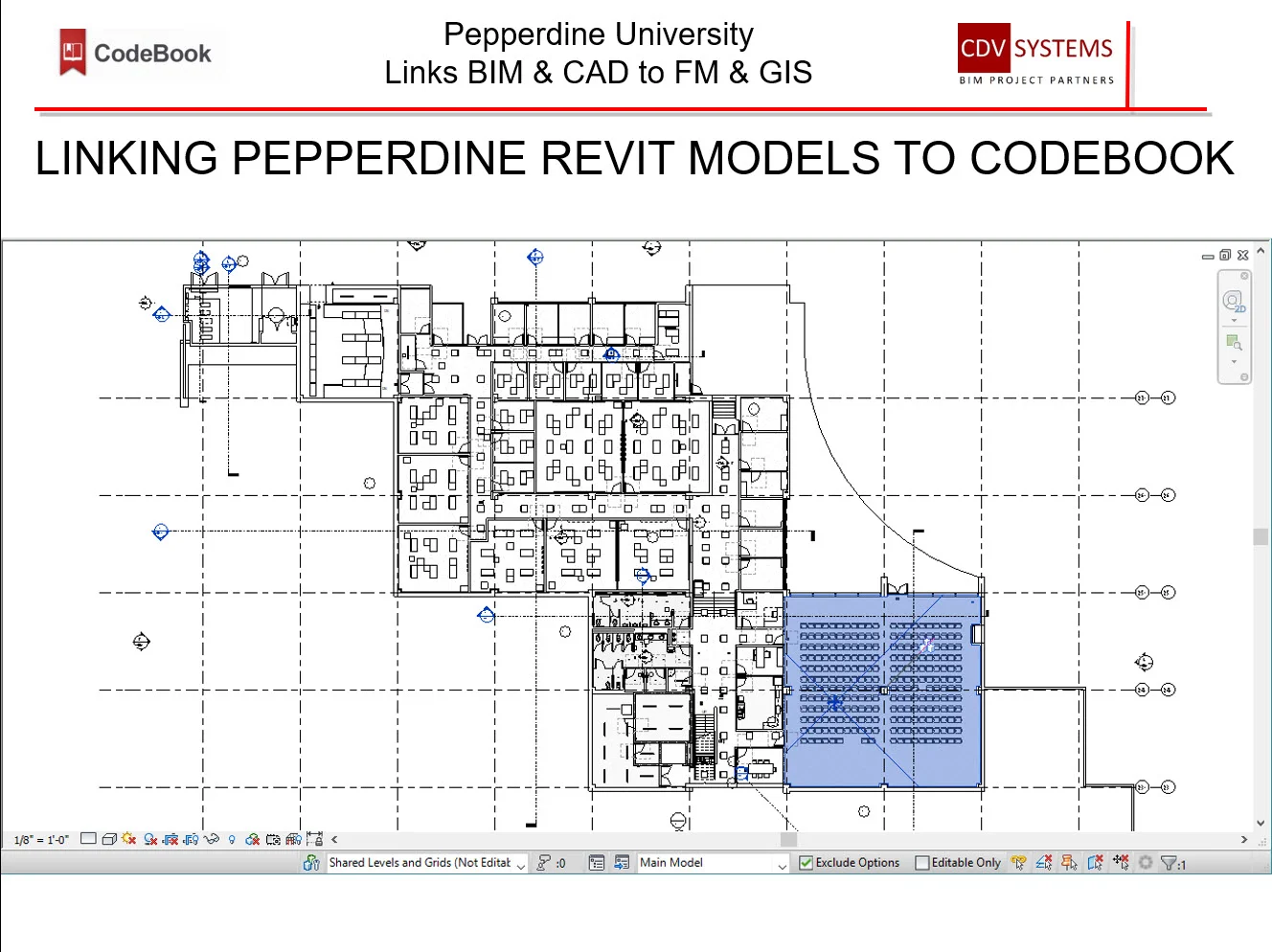
Task: Open Shared Levels and Grids workset dropdown
Action: (427, 863)
